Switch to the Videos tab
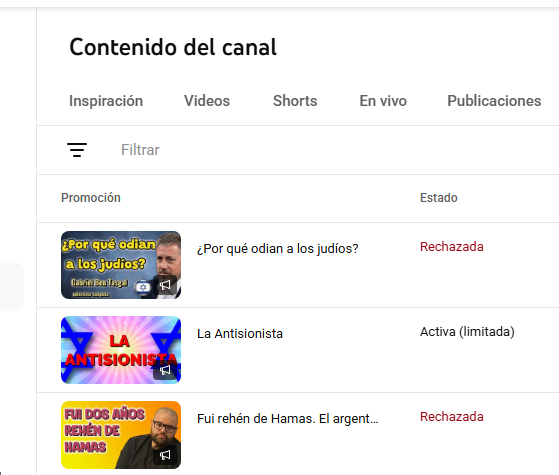559x475 pixels. point(207,101)
